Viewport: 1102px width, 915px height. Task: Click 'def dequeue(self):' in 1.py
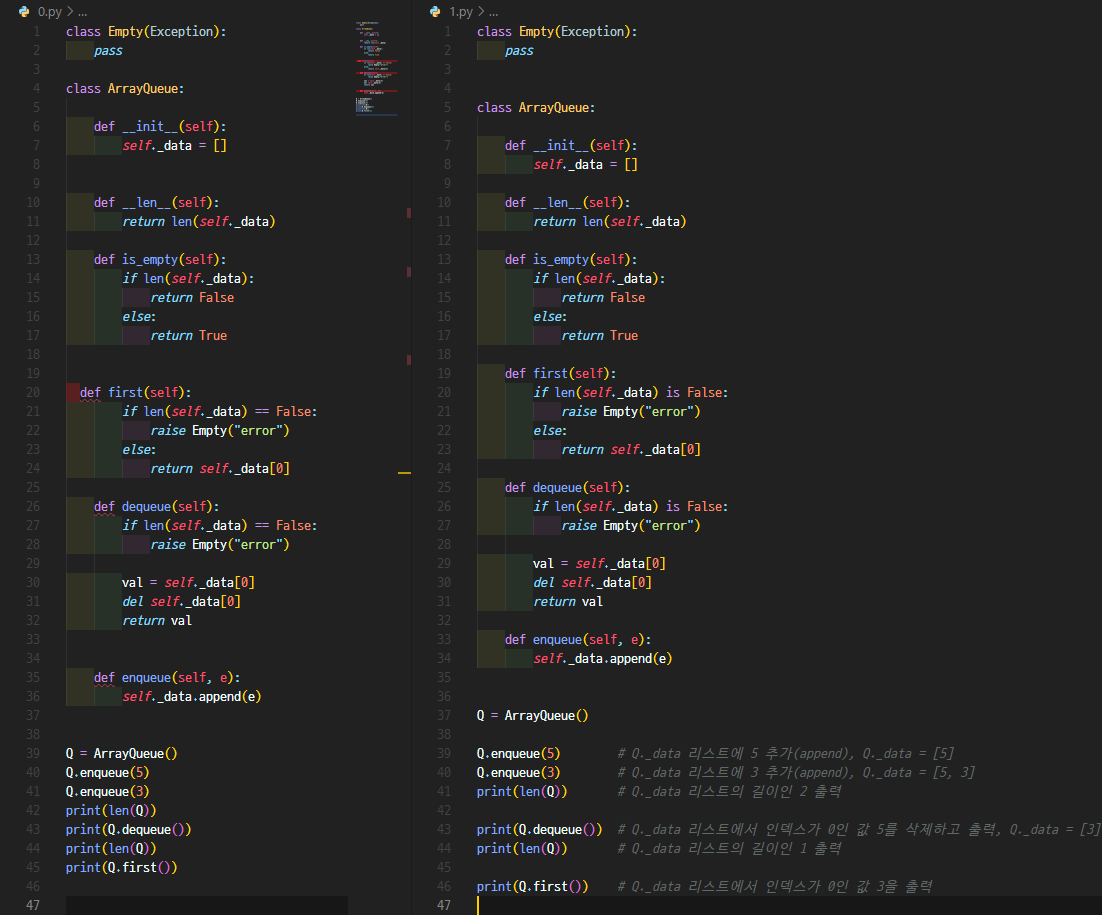click(x=567, y=487)
